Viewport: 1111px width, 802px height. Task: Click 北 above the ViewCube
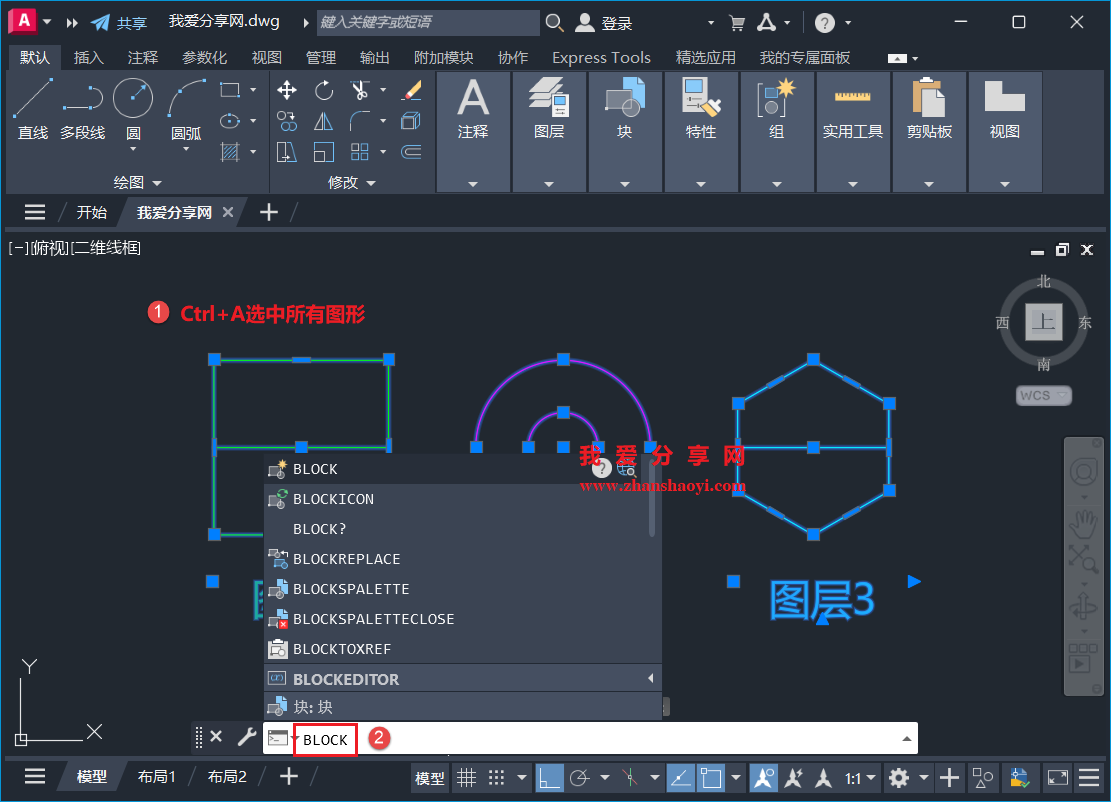(x=1043, y=282)
